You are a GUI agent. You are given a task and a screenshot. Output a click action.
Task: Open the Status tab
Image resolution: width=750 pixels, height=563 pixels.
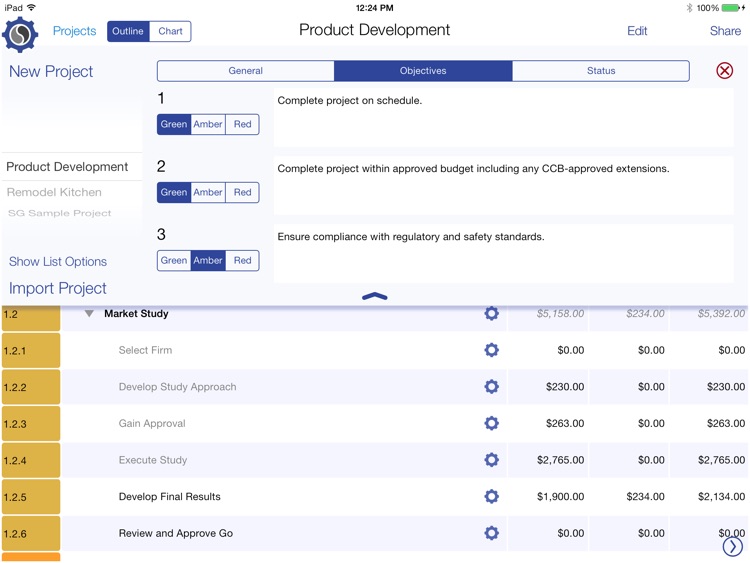tap(601, 71)
